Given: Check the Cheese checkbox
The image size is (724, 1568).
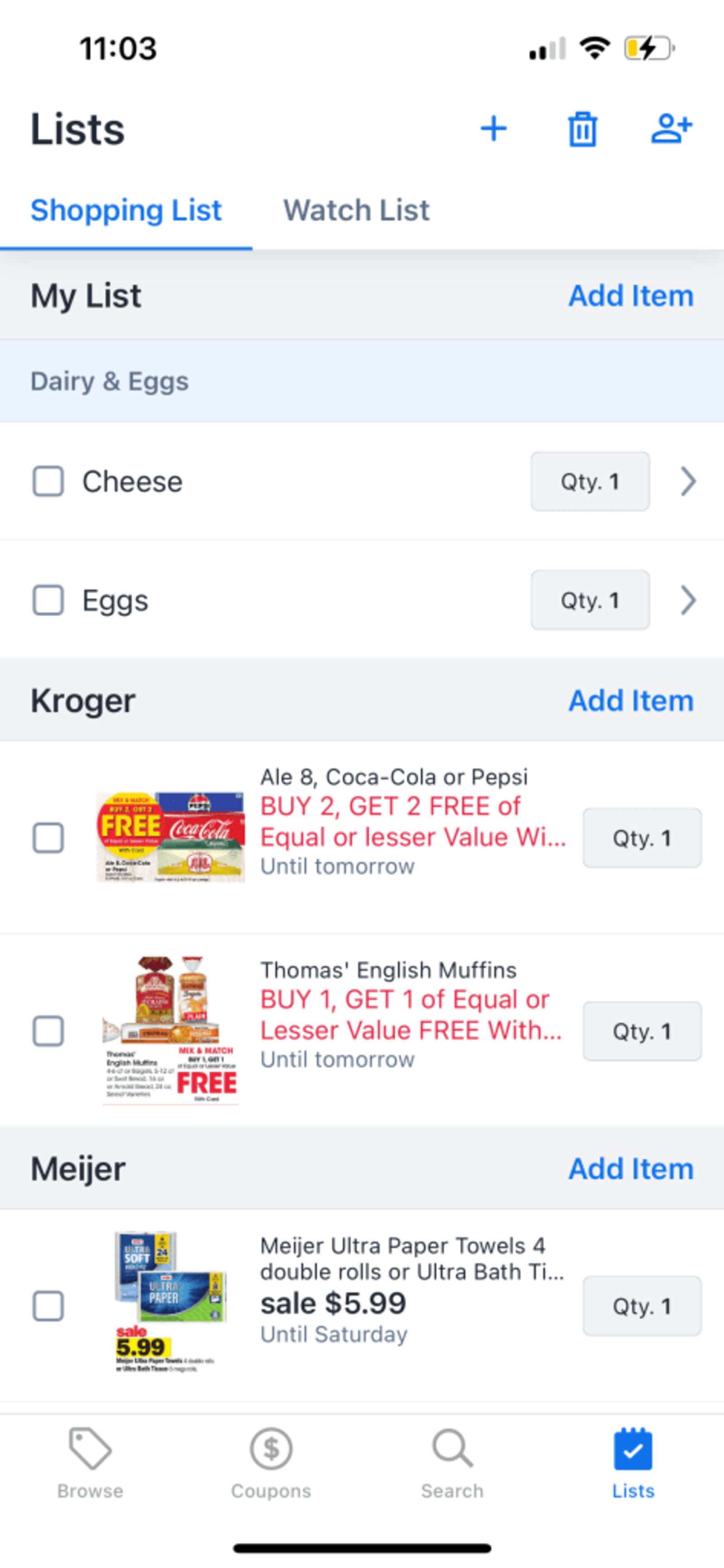Looking at the screenshot, I should pyautogui.click(x=48, y=482).
